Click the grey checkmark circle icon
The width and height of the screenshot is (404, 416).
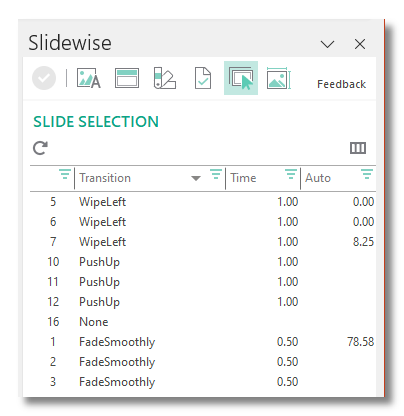tap(44, 78)
